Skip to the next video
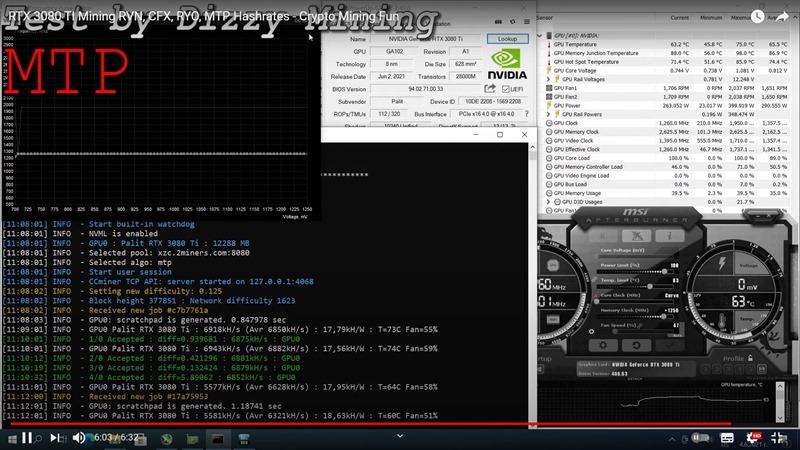 (54, 438)
